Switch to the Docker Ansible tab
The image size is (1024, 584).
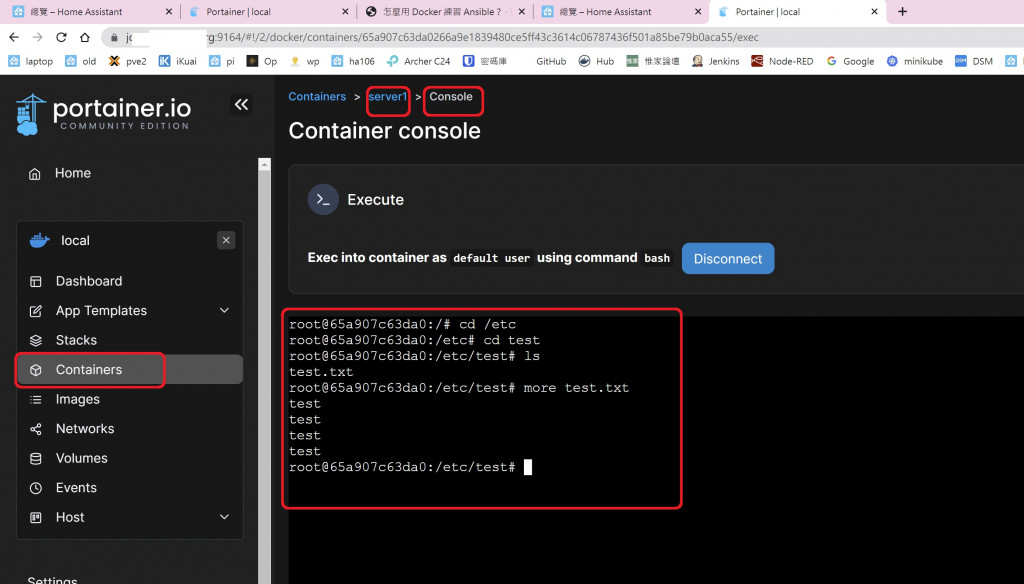tap(444, 11)
